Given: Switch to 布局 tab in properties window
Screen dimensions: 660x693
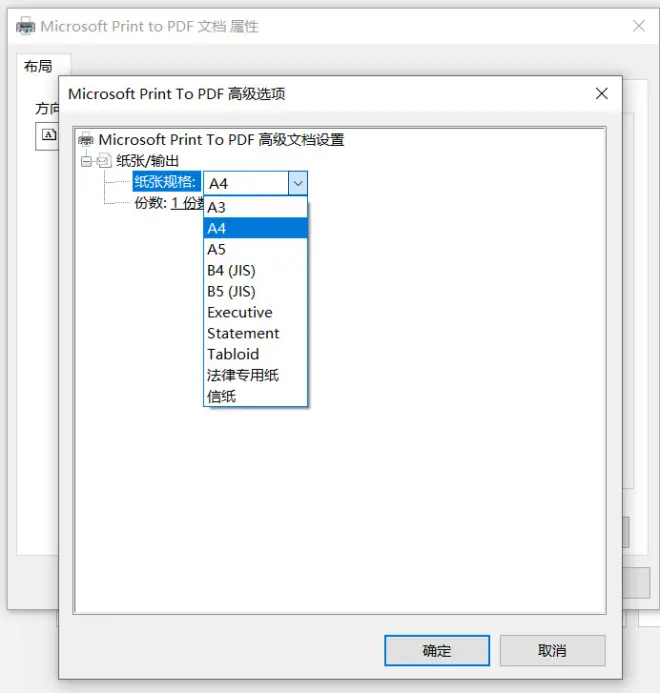Looking at the screenshot, I should pos(38,66).
